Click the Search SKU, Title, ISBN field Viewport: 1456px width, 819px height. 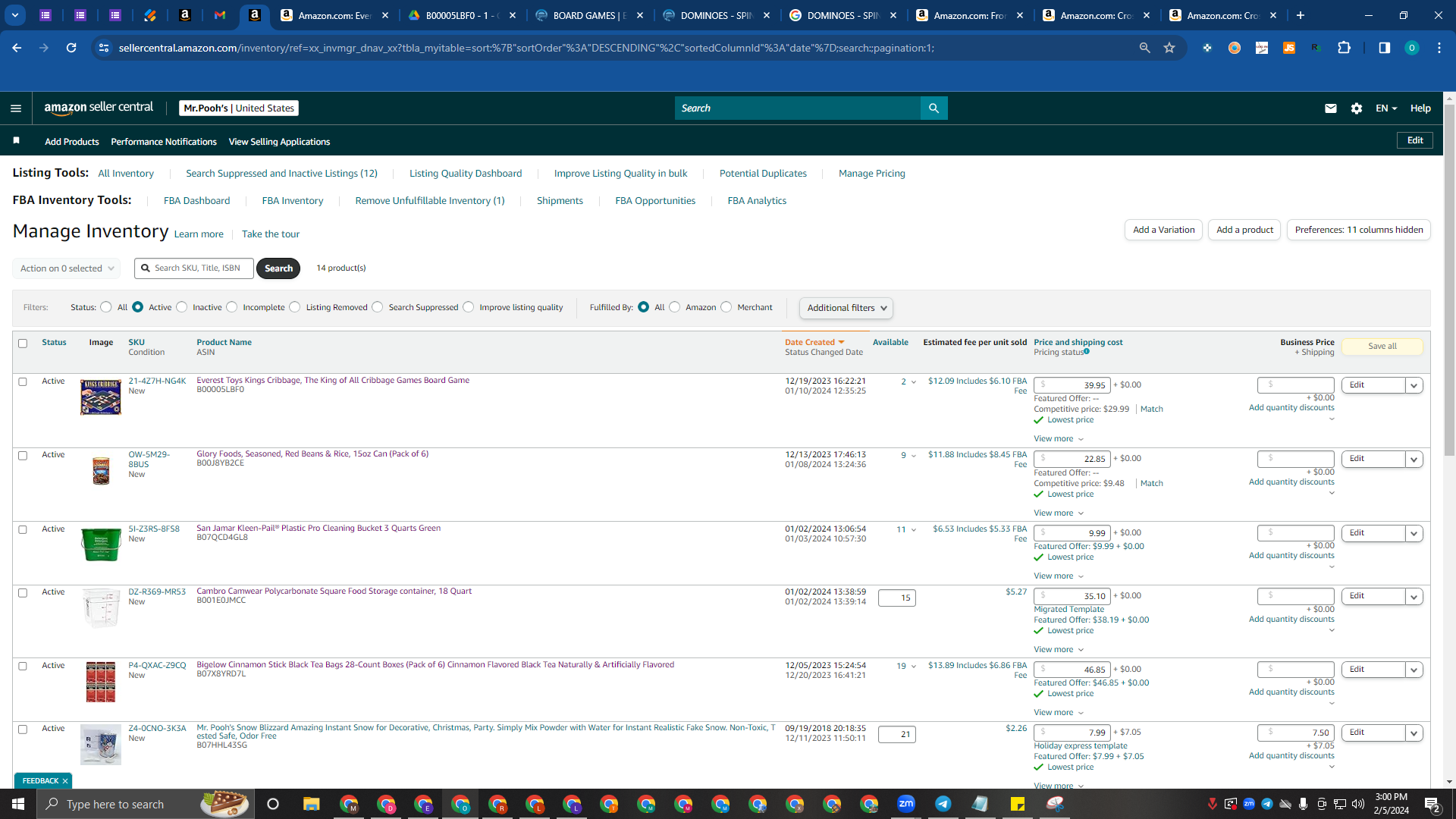[194, 268]
